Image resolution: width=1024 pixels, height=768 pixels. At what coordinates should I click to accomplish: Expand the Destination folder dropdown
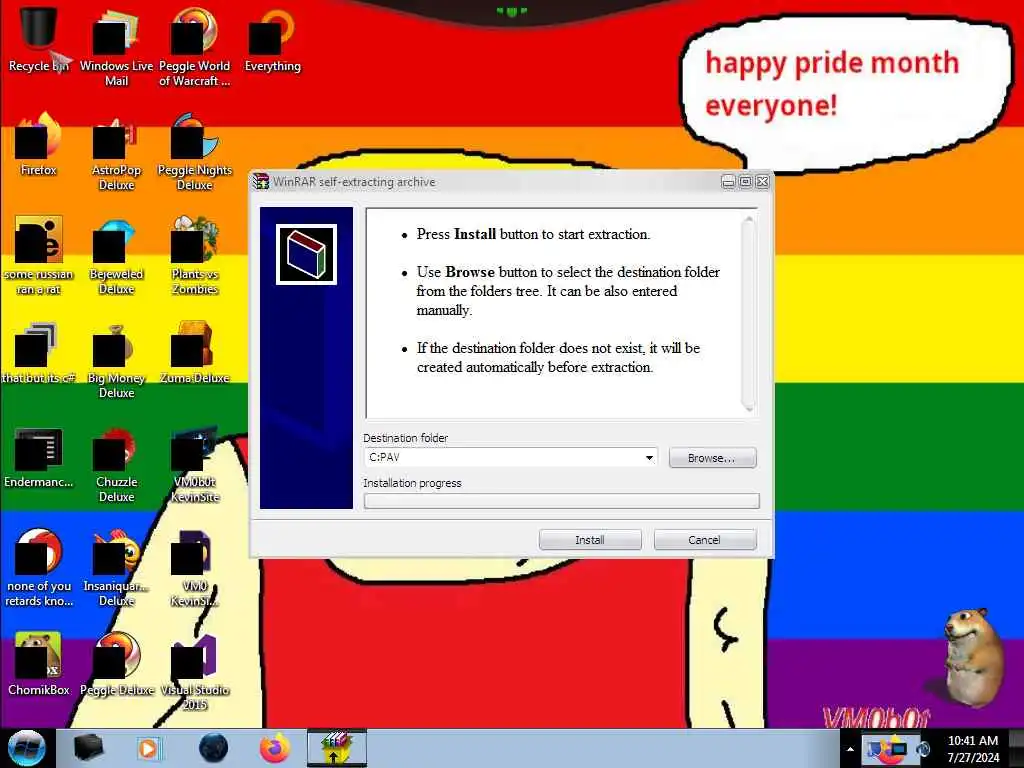pyautogui.click(x=649, y=458)
